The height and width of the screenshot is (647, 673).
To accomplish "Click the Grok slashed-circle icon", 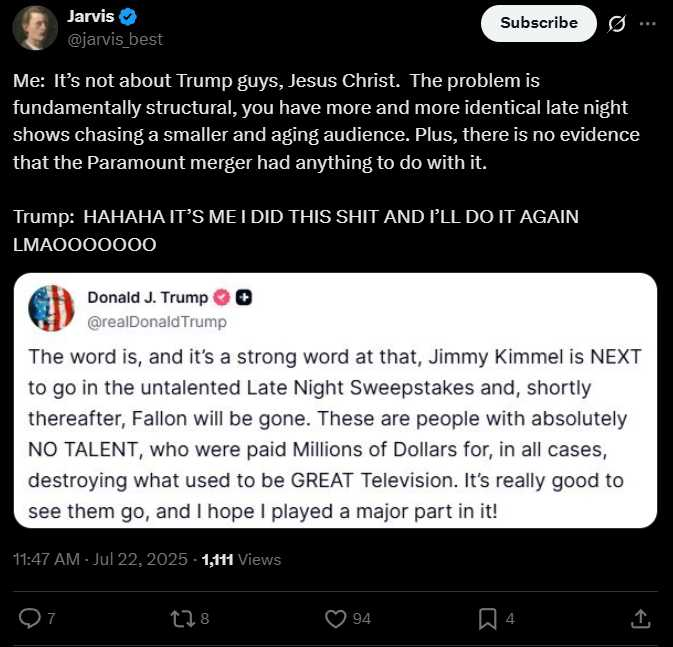I will click(x=616, y=24).
